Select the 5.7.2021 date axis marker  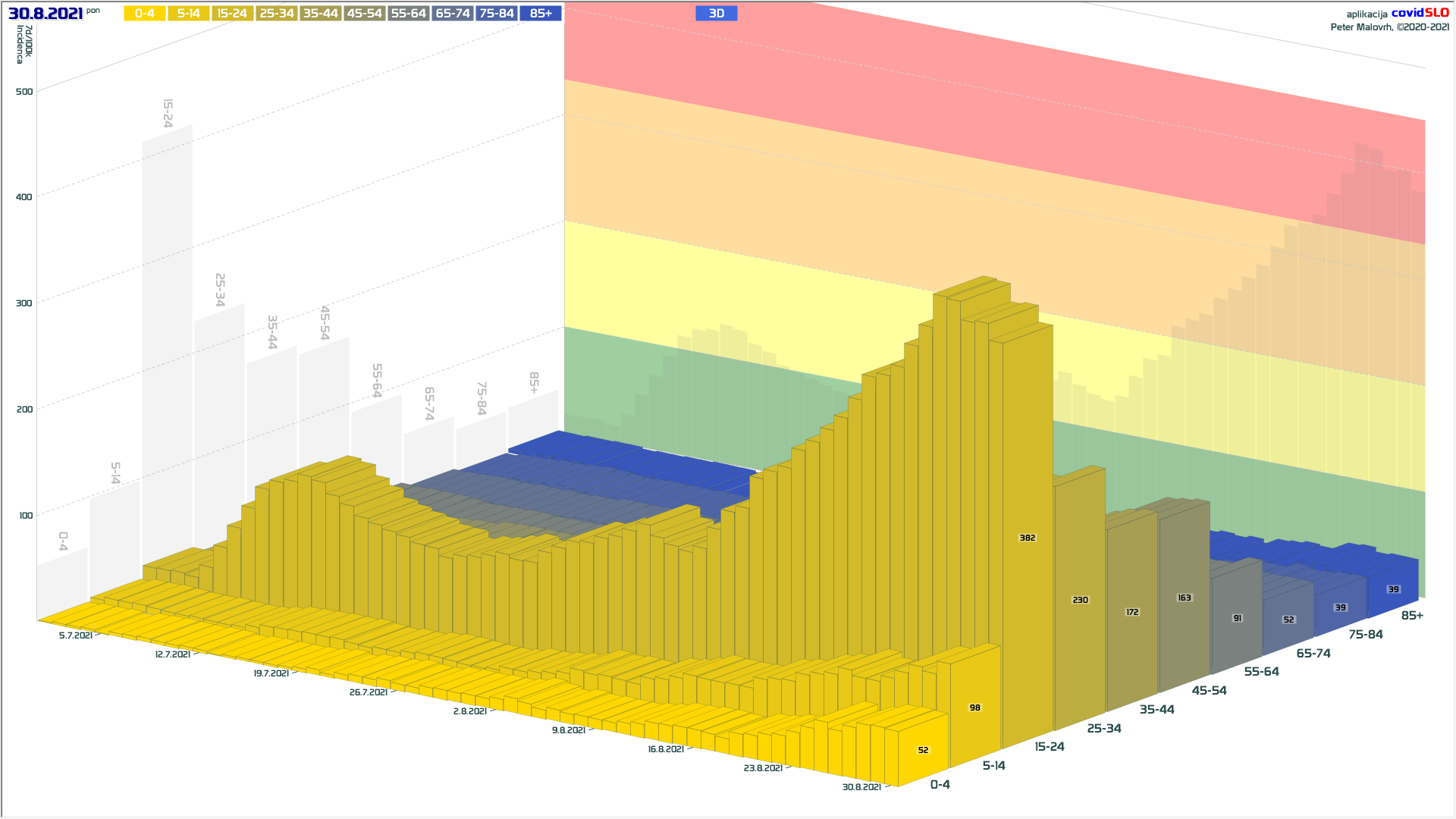76,635
